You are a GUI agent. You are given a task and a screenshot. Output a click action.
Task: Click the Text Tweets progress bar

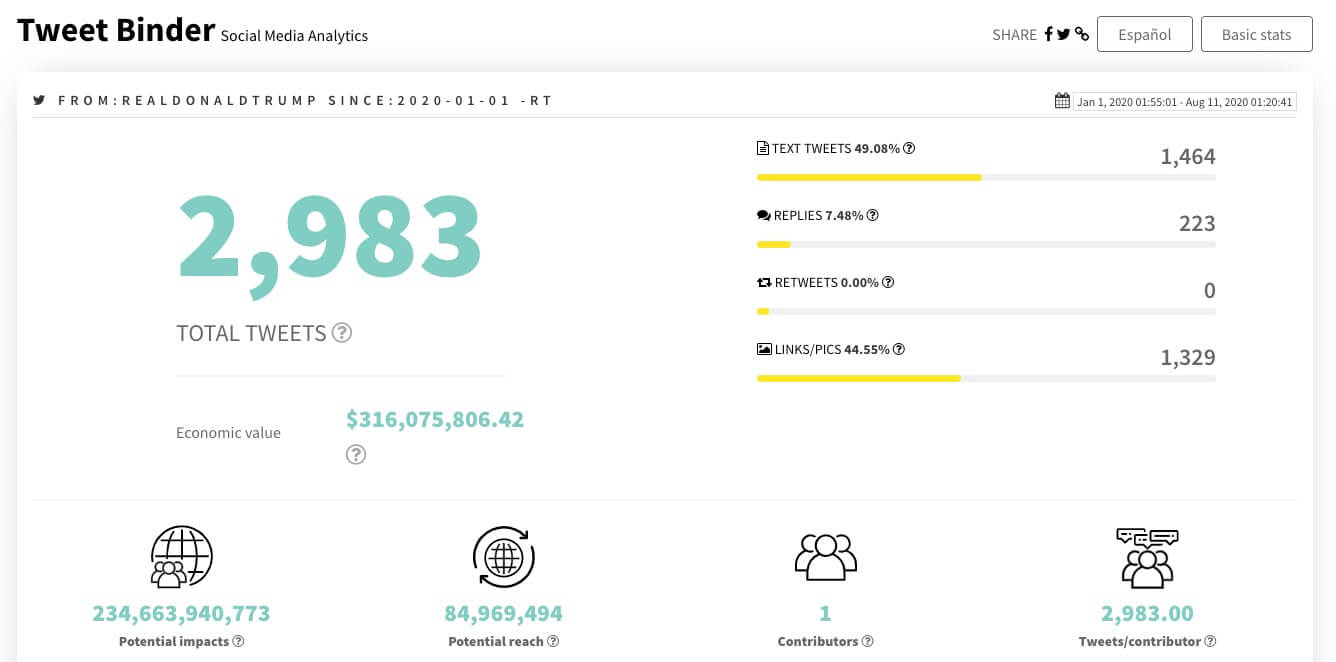pyautogui.click(x=986, y=177)
